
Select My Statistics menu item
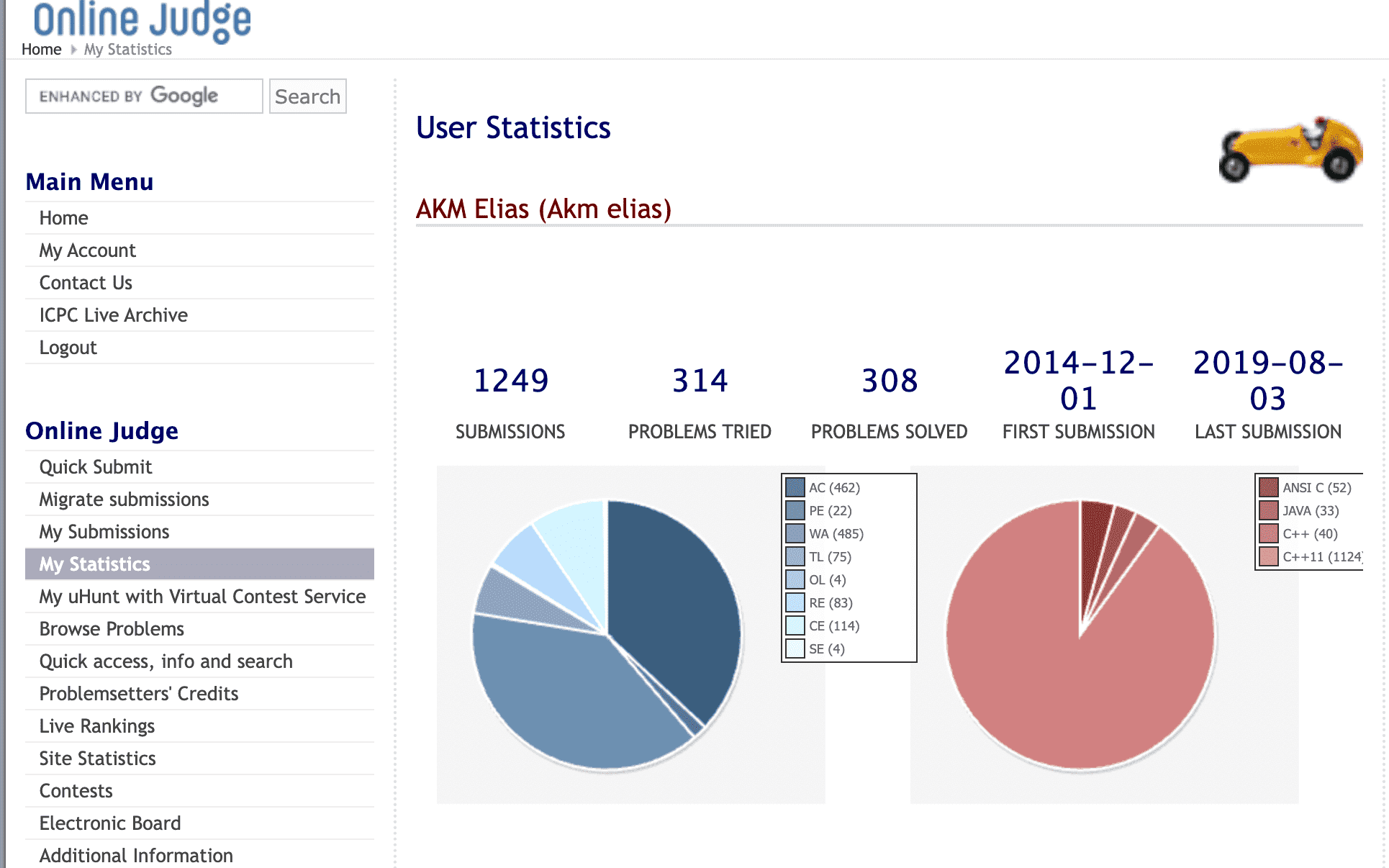94,564
